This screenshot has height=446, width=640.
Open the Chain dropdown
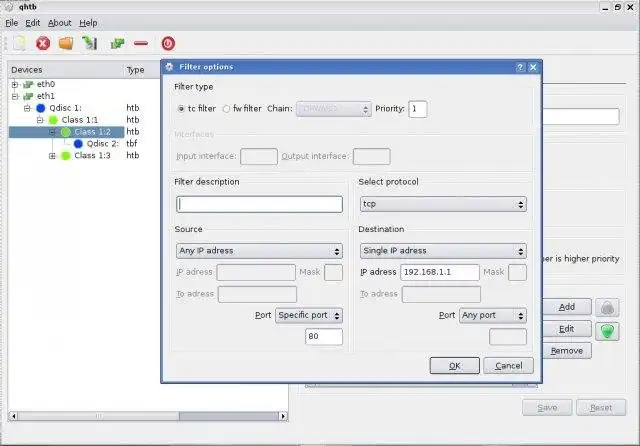click(333, 109)
